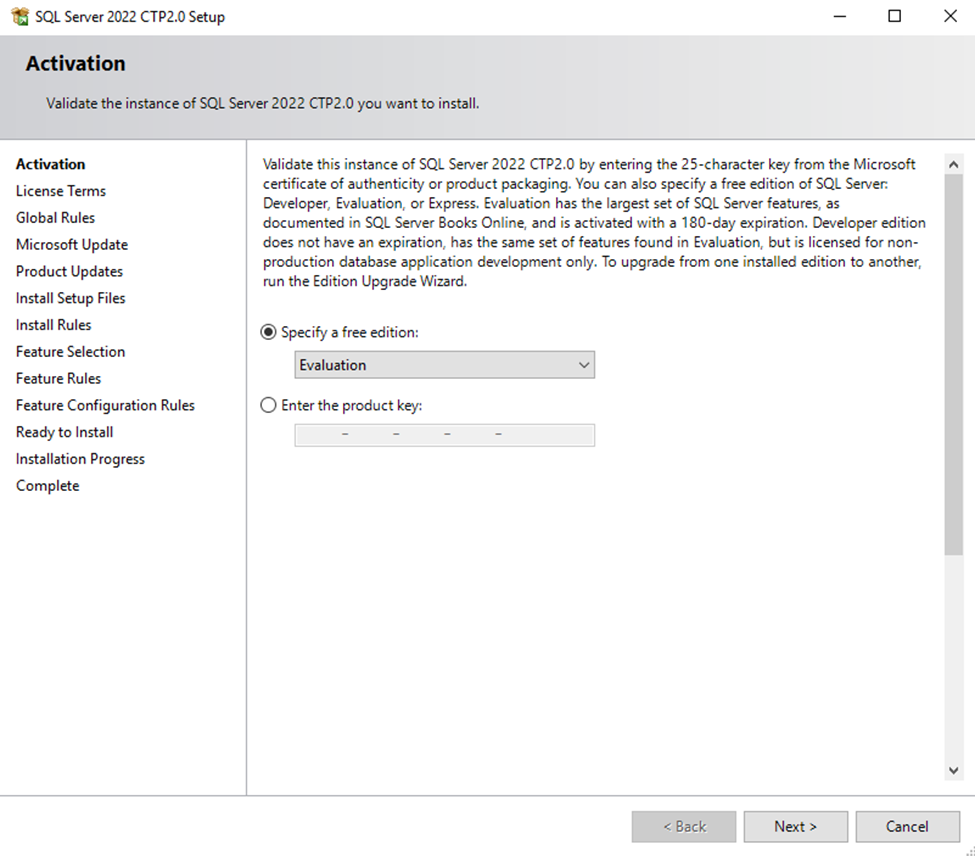Click the product key input field
Screen dimensions: 975x856
pos(445,435)
